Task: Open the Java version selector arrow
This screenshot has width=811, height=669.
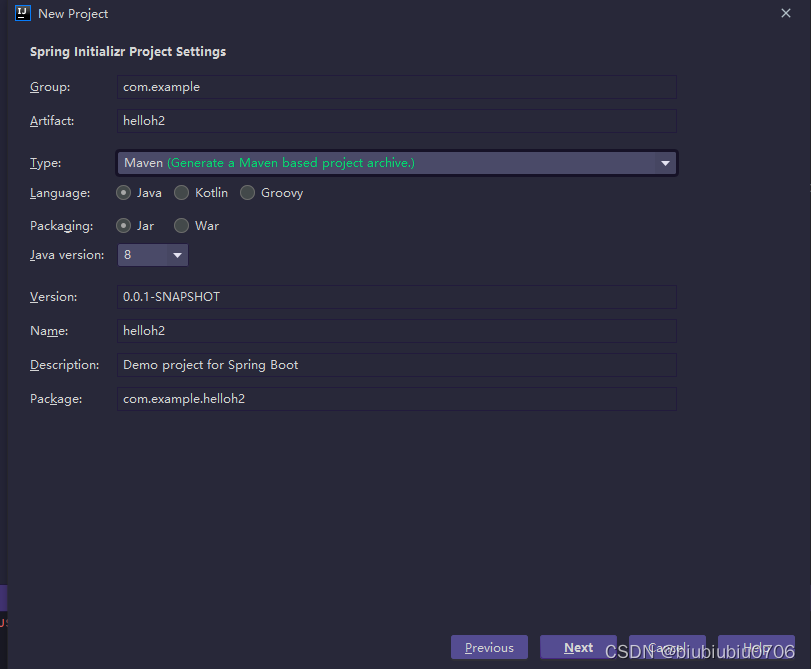Action: pos(175,255)
